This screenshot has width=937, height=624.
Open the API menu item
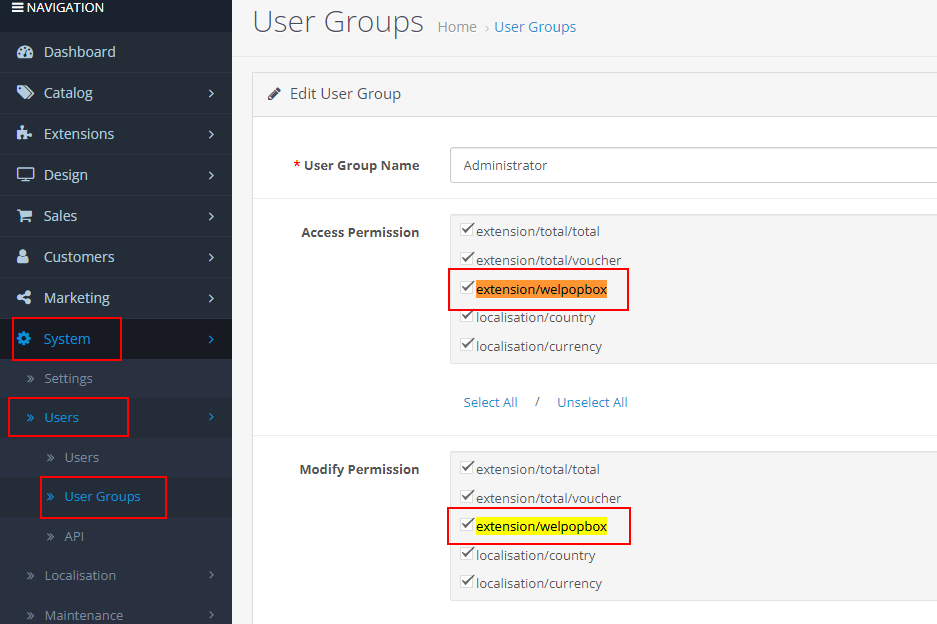click(x=74, y=537)
